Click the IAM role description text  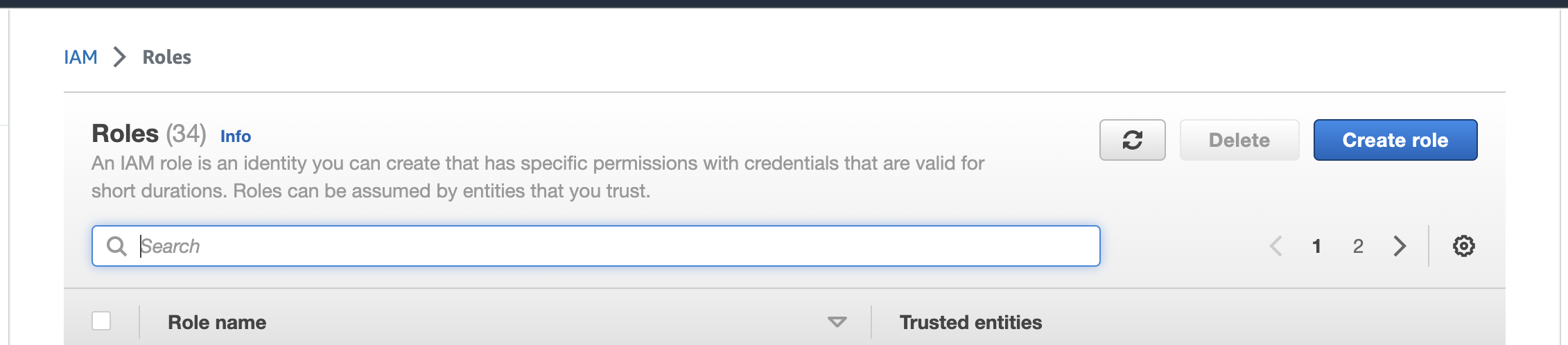(x=537, y=177)
